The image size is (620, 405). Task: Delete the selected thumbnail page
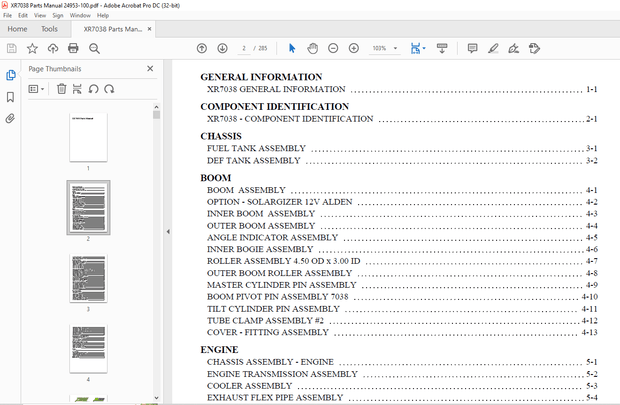point(61,89)
